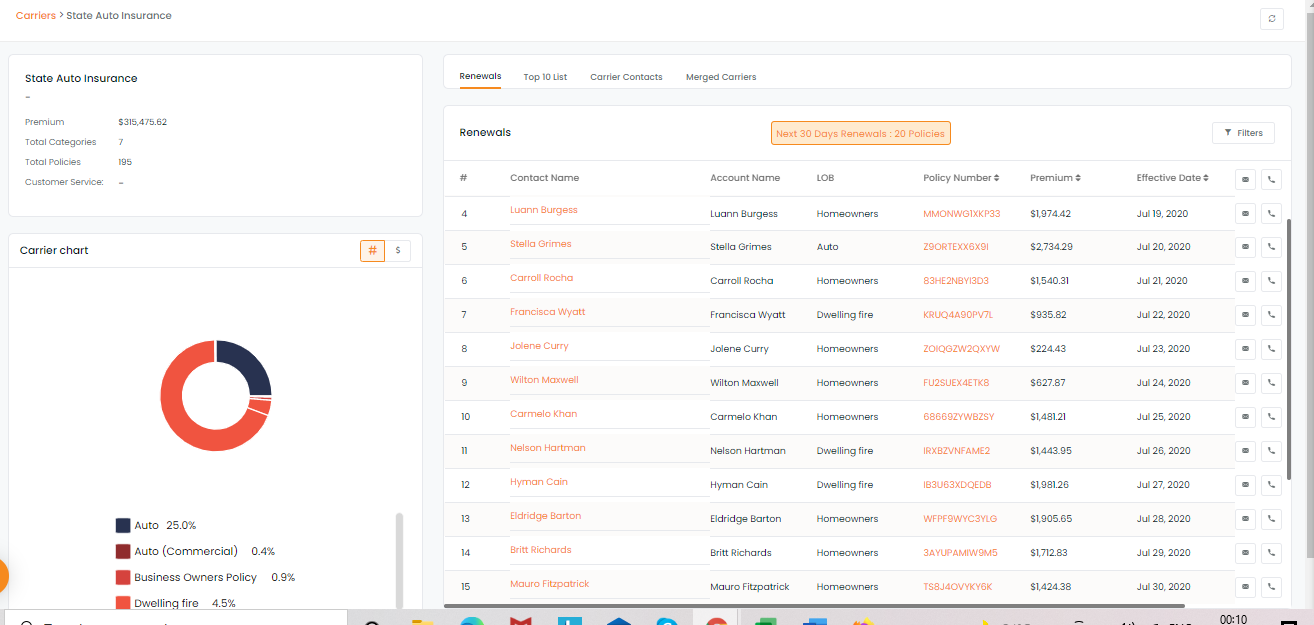Click the phone icon for Britt Richards

click(1271, 553)
